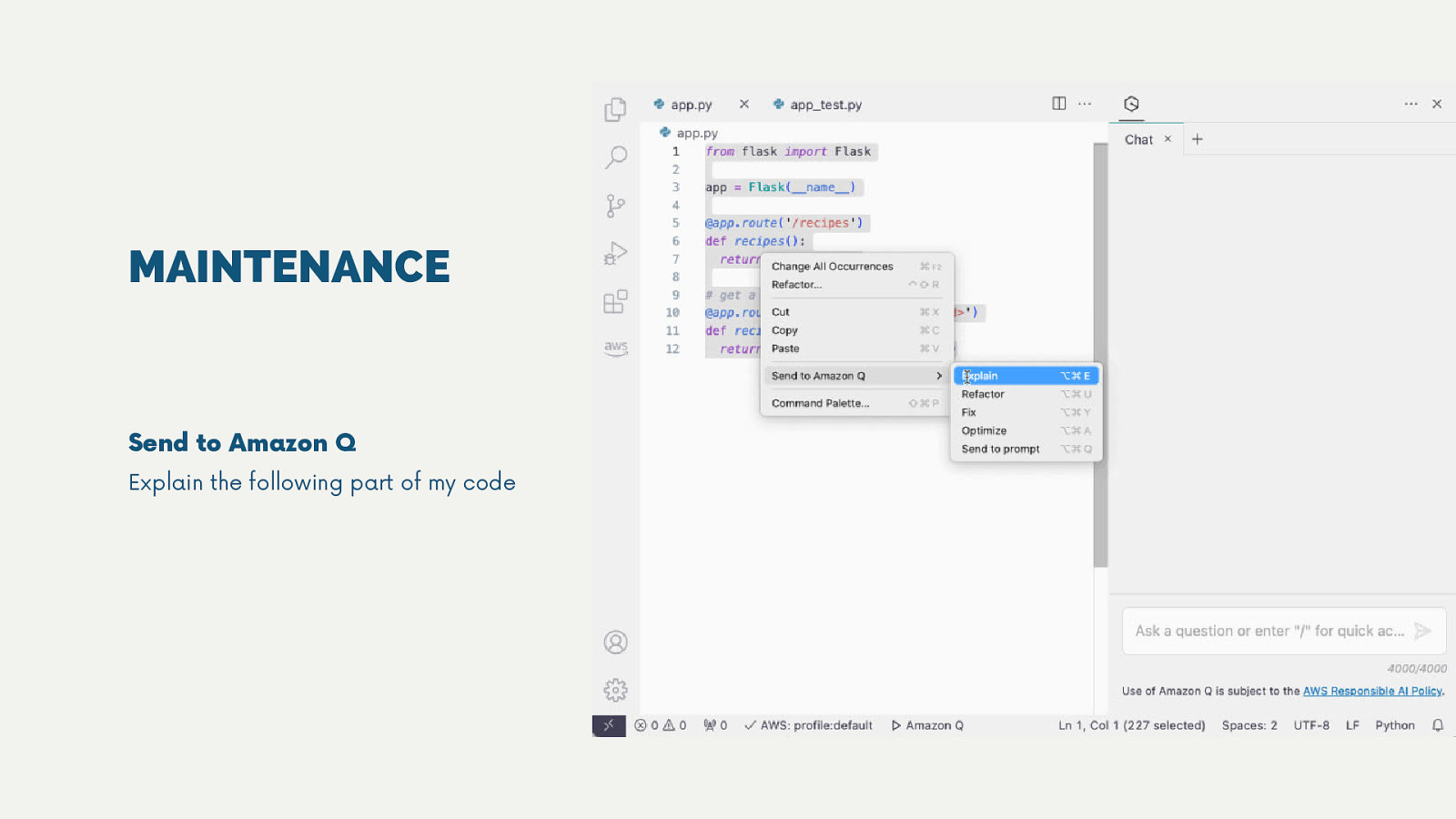The width and height of the screenshot is (1456, 819).
Task: Close the app.py editor tab
Action: (x=744, y=104)
